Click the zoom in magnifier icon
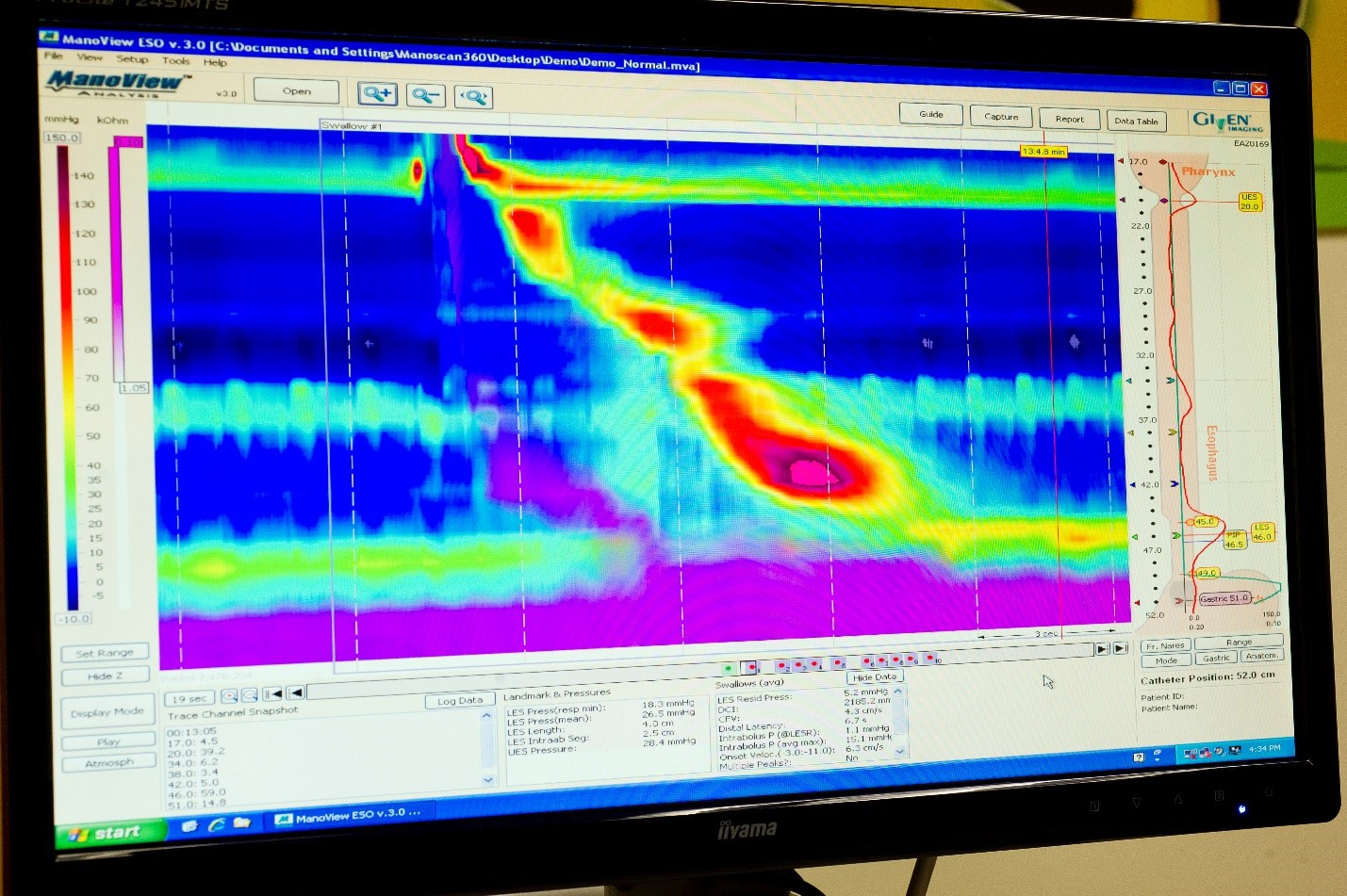The width and height of the screenshot is (1347, 896). click(x=377, y=93)
